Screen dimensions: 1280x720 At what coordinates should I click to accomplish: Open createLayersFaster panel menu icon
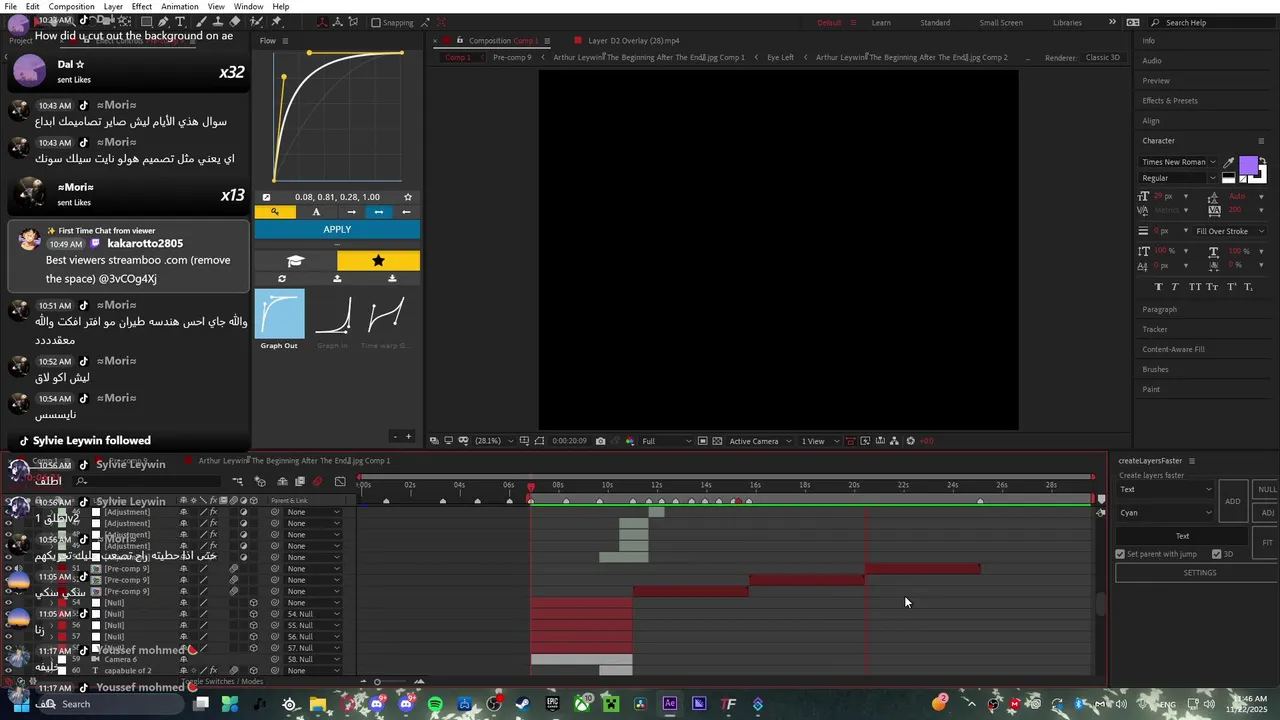pos(1192,461)
